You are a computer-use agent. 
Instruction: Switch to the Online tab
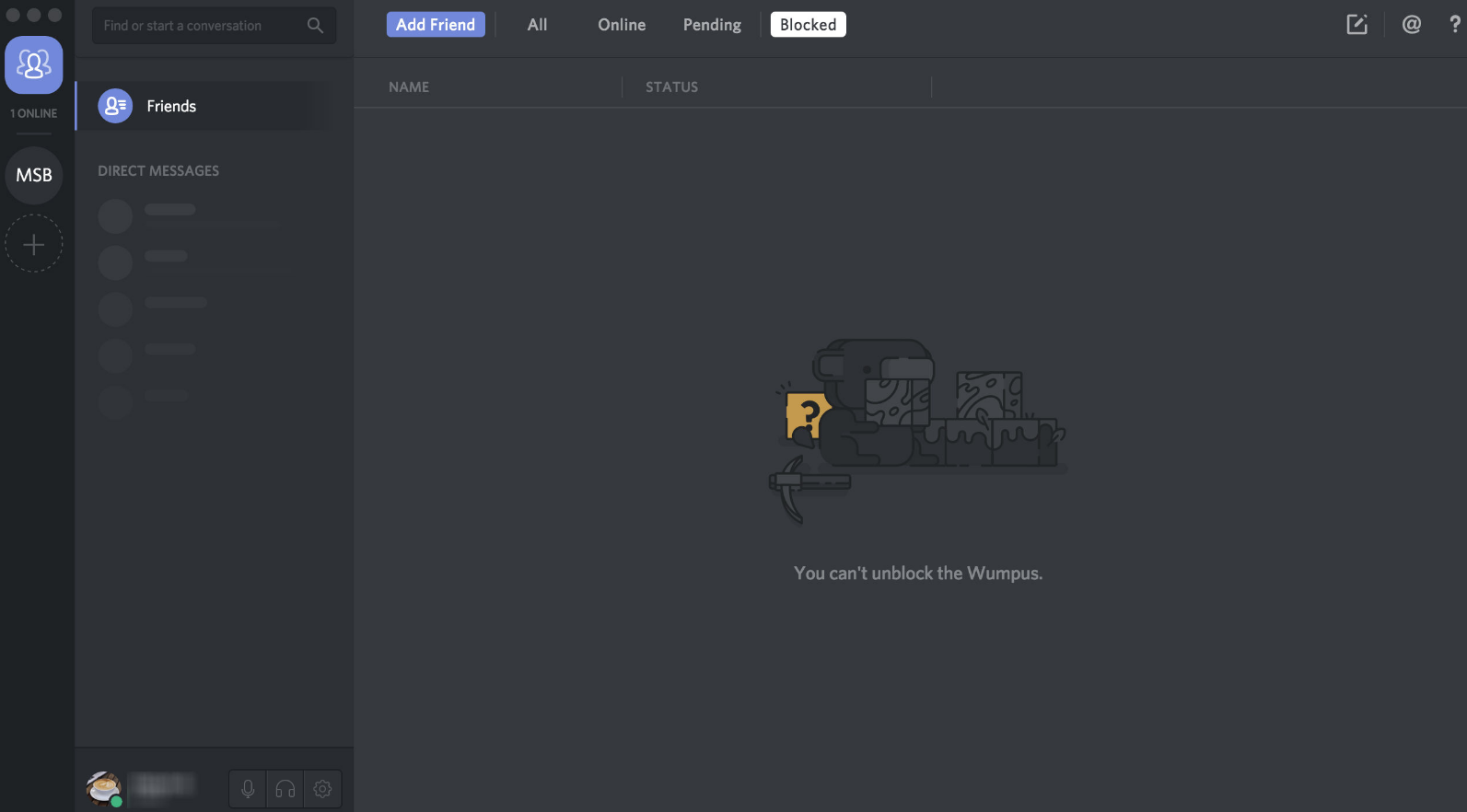tap(622, 25)
